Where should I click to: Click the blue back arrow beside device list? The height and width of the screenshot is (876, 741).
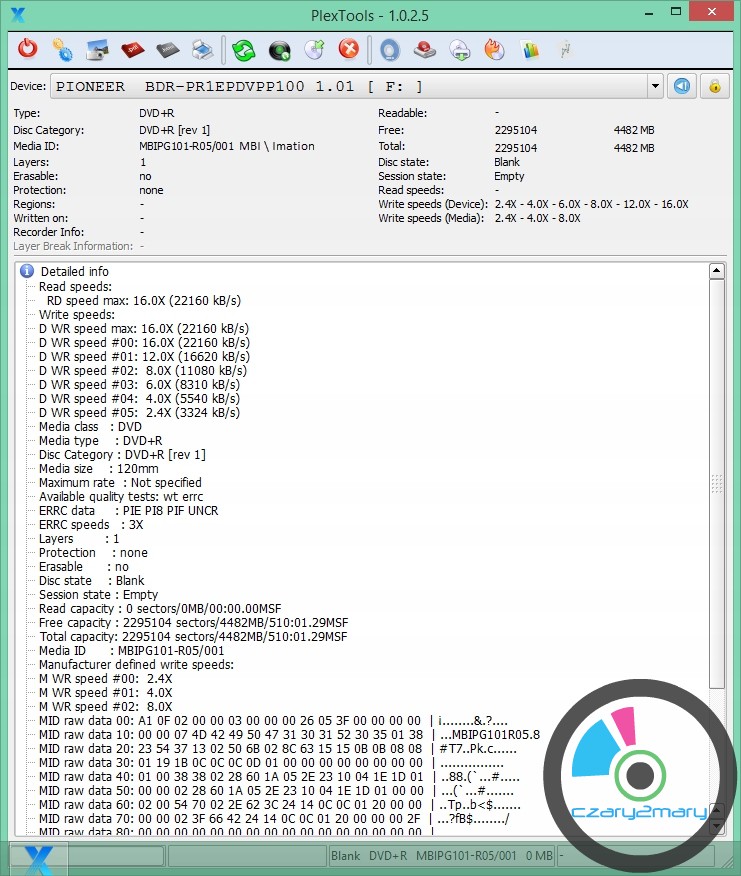682,86
